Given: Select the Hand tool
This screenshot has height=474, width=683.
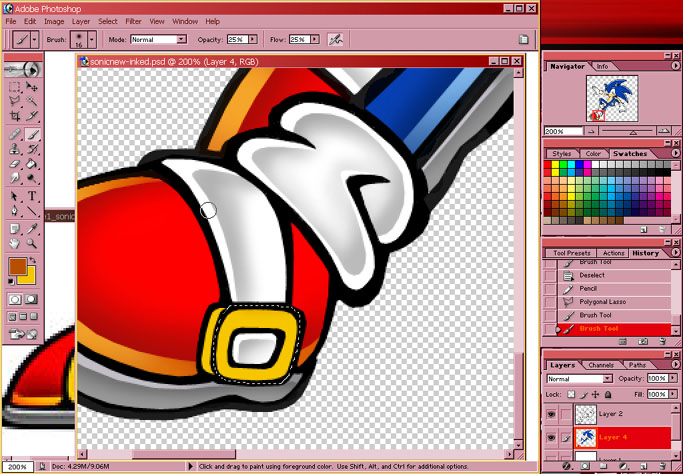Looking at the screenshot, I should [15, 244].
